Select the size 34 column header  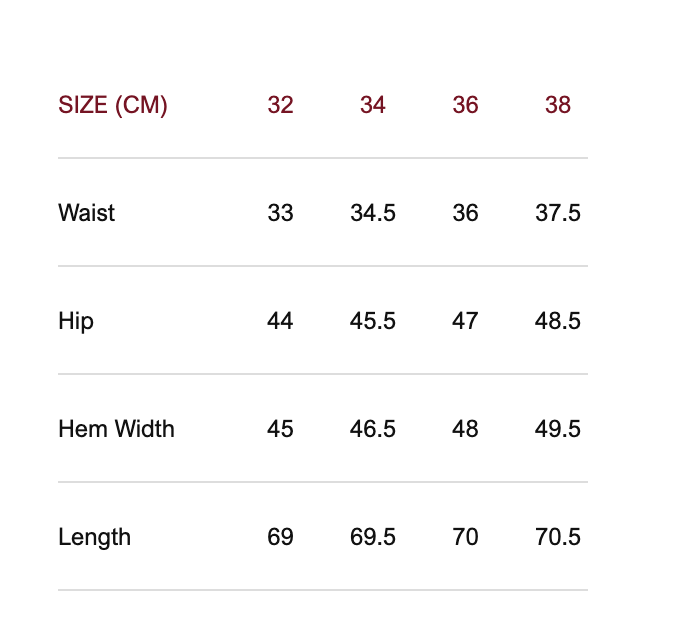click(373, 105)
